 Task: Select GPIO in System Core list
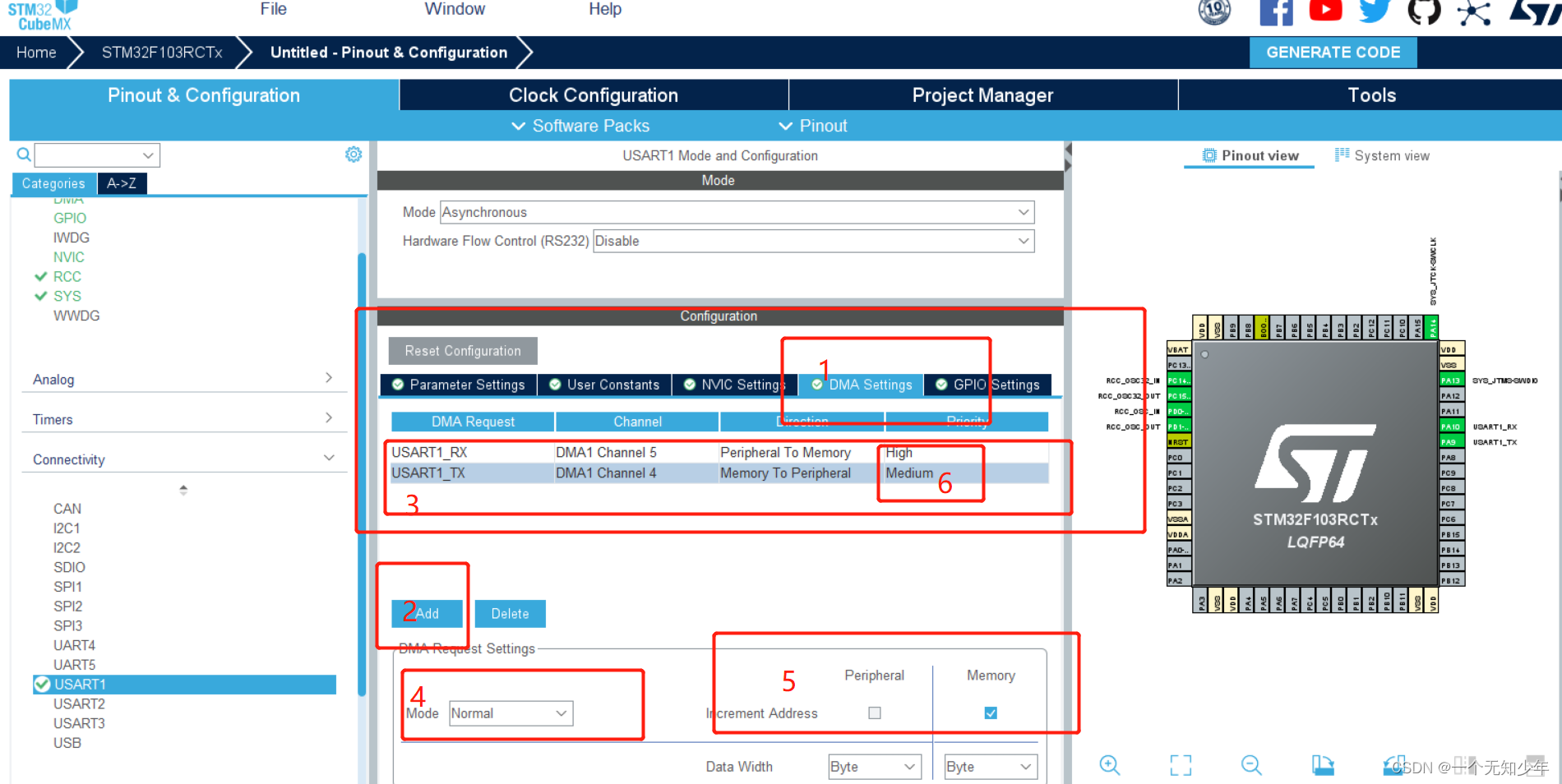point(70,218)
